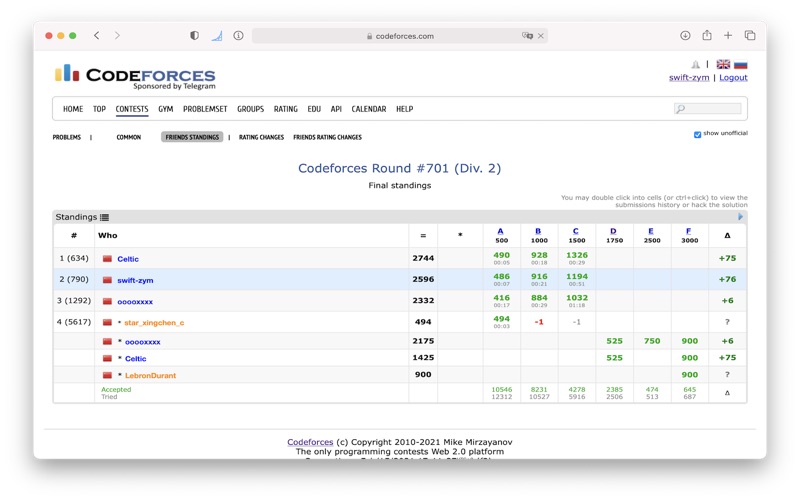Click the standings list icon next to Standings
Screen dimensions: 800x500
[105, 217]
